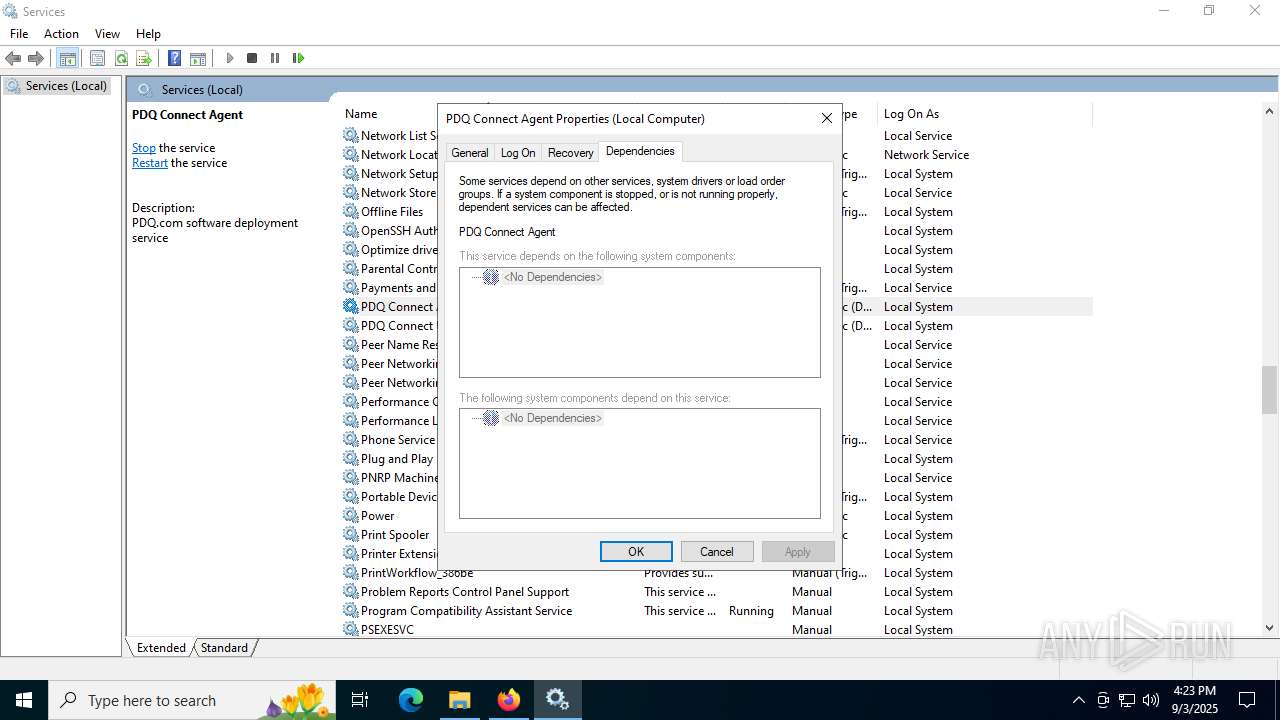This screenshot has width=1280, height=720.
Task: Switch to the General tab
Action: (x=470, y=153)
